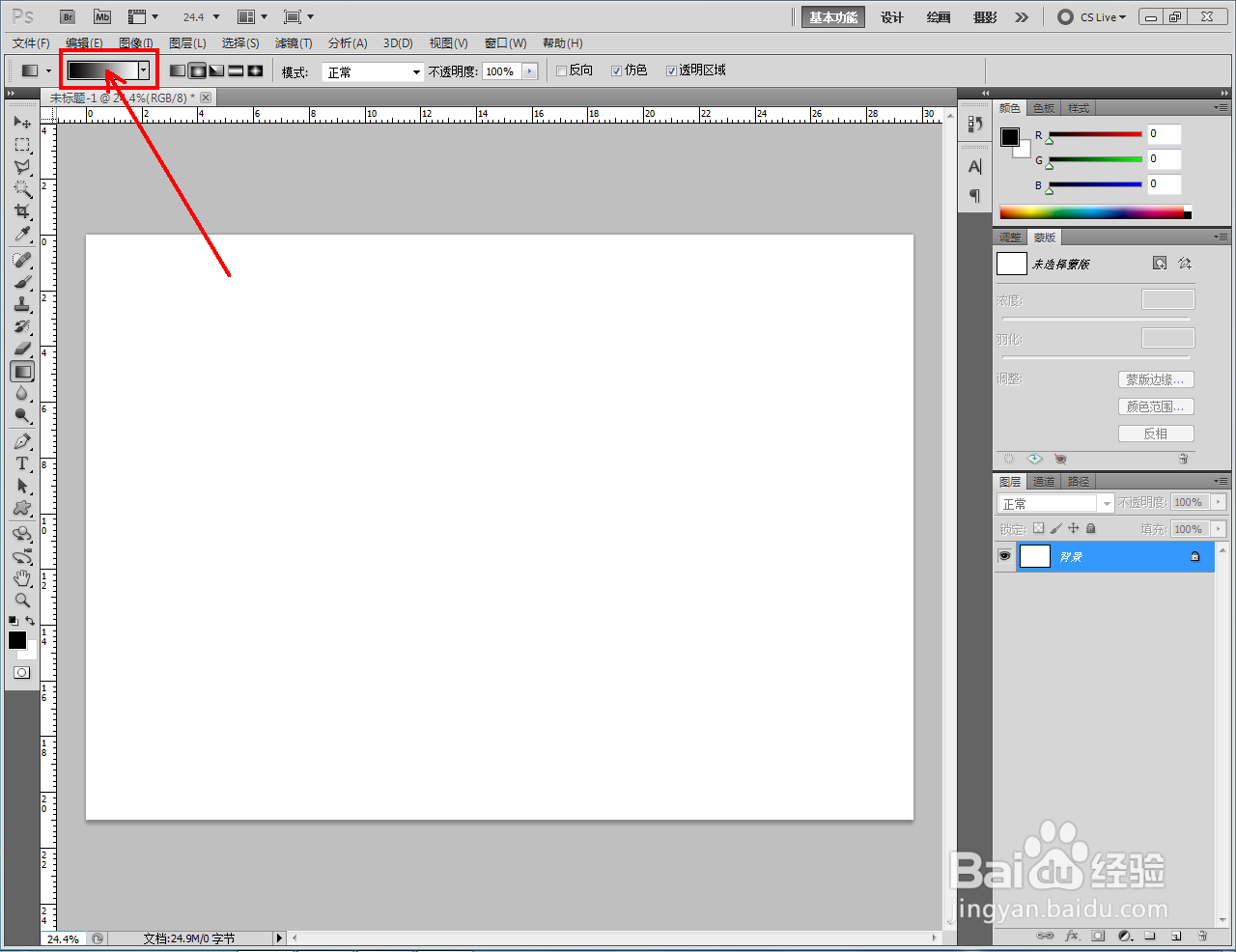
Task: Select the Dodge tool
Action: [x=22, y=415]
